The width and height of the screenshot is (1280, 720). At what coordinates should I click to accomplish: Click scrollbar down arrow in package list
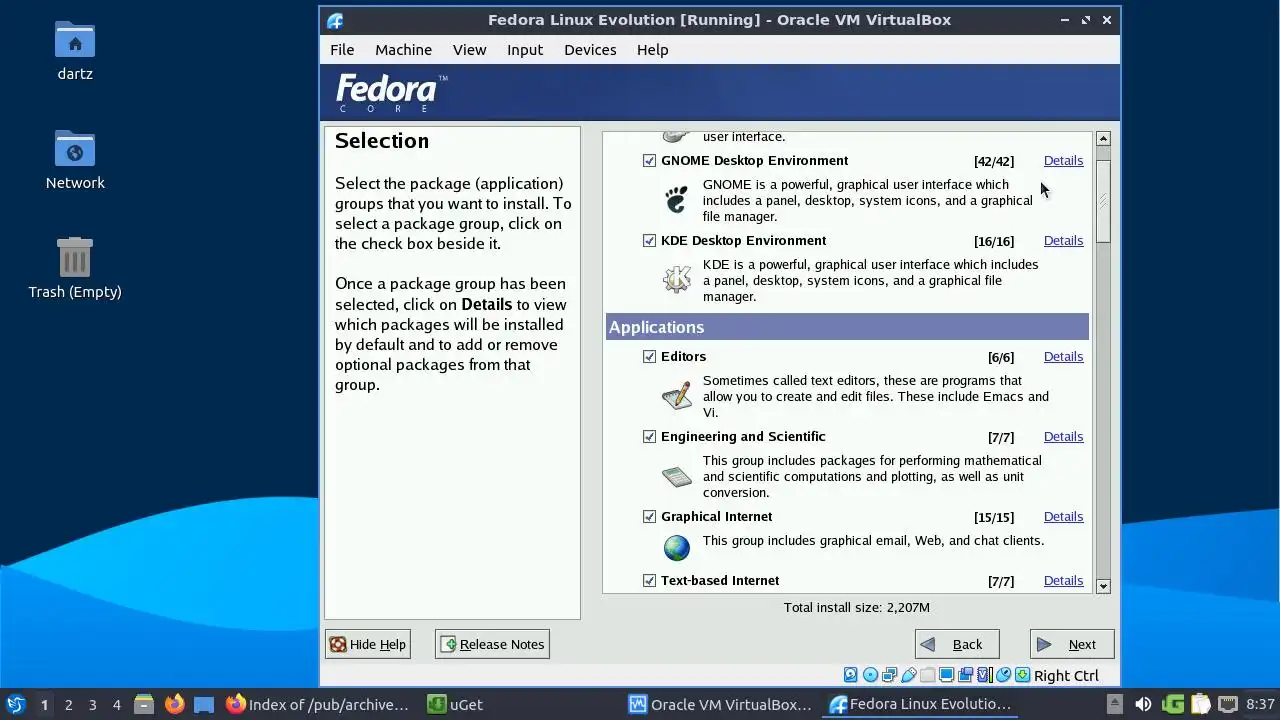click(x=1103, y=586)
